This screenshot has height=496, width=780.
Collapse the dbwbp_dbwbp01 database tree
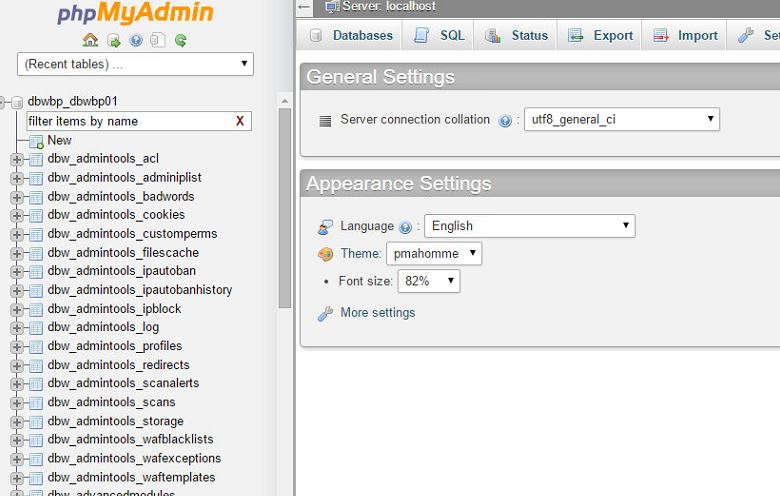(5, 102)
